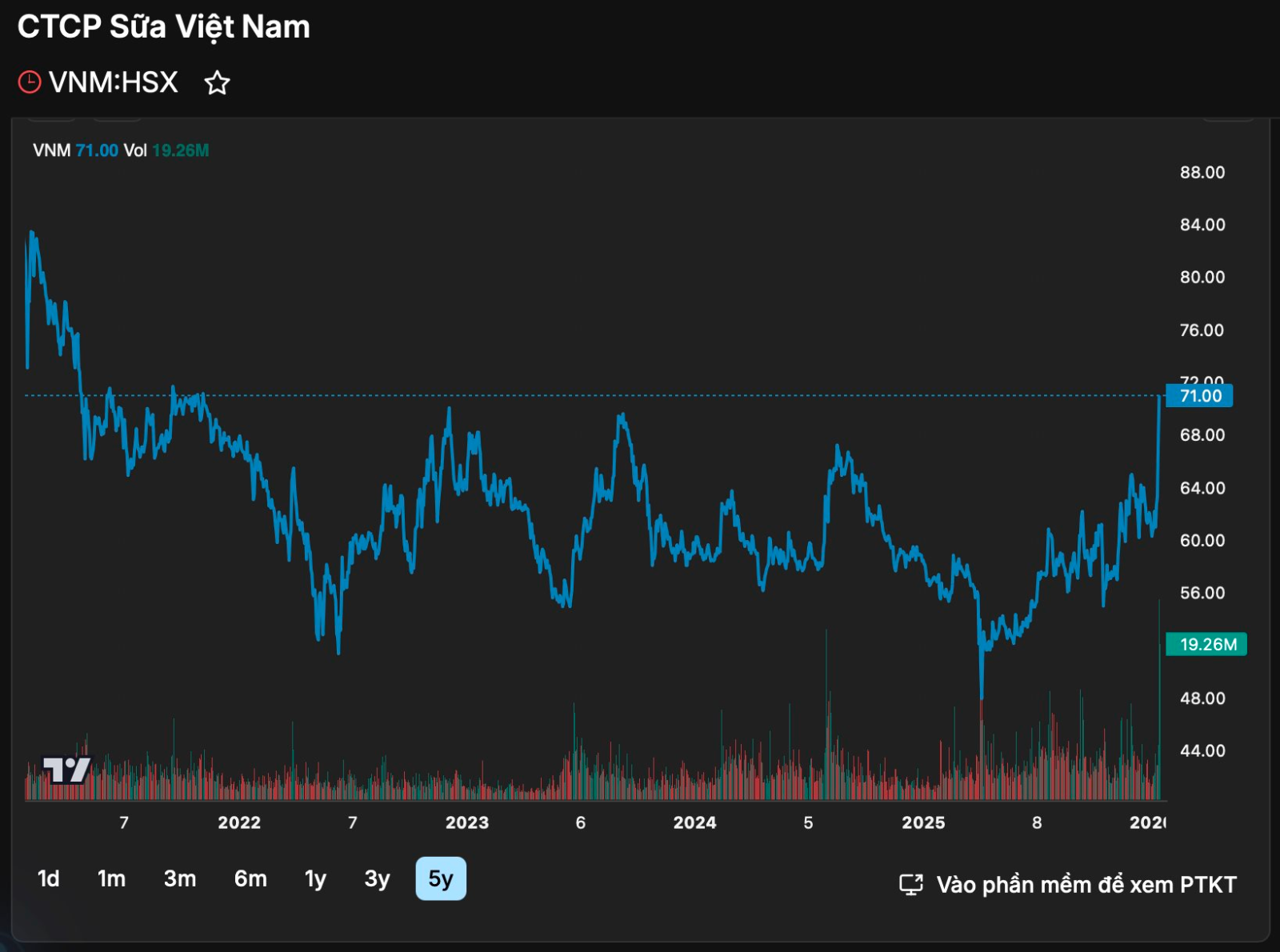Select the 3y time range

click(377, 878)
